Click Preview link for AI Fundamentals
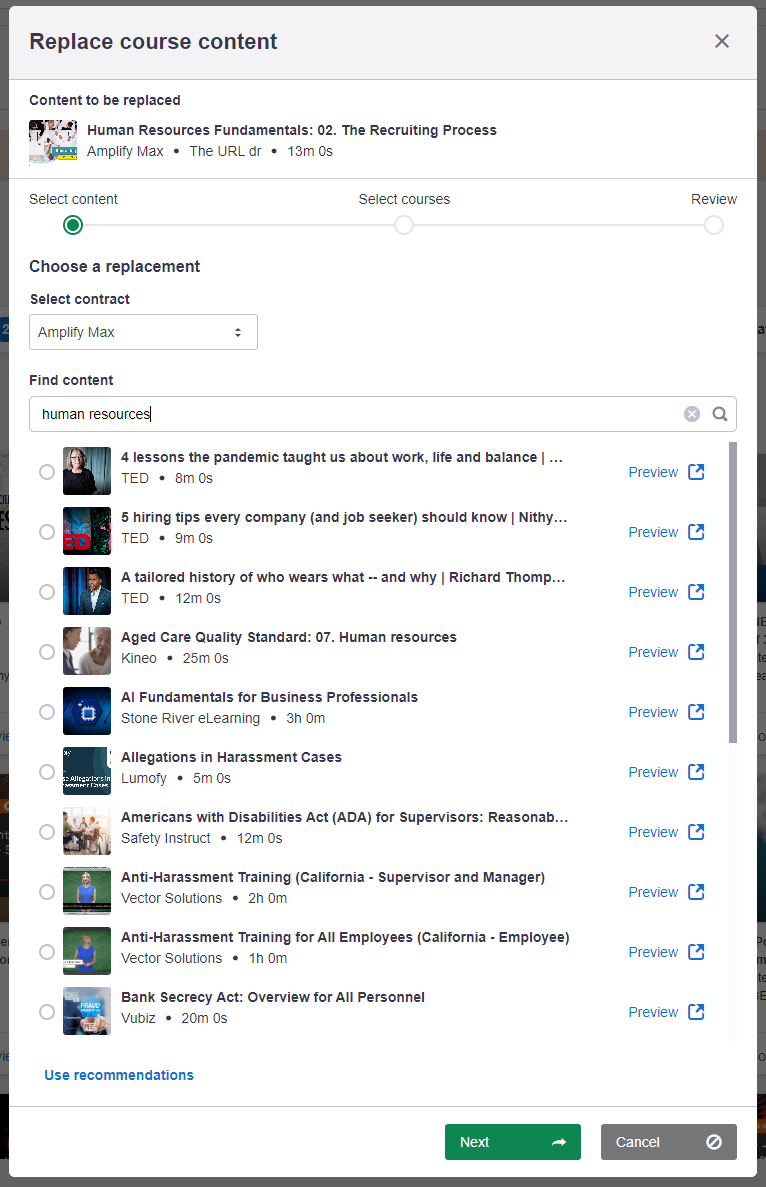This screenshot has height=1187, width=766. (x=653, y=712)
